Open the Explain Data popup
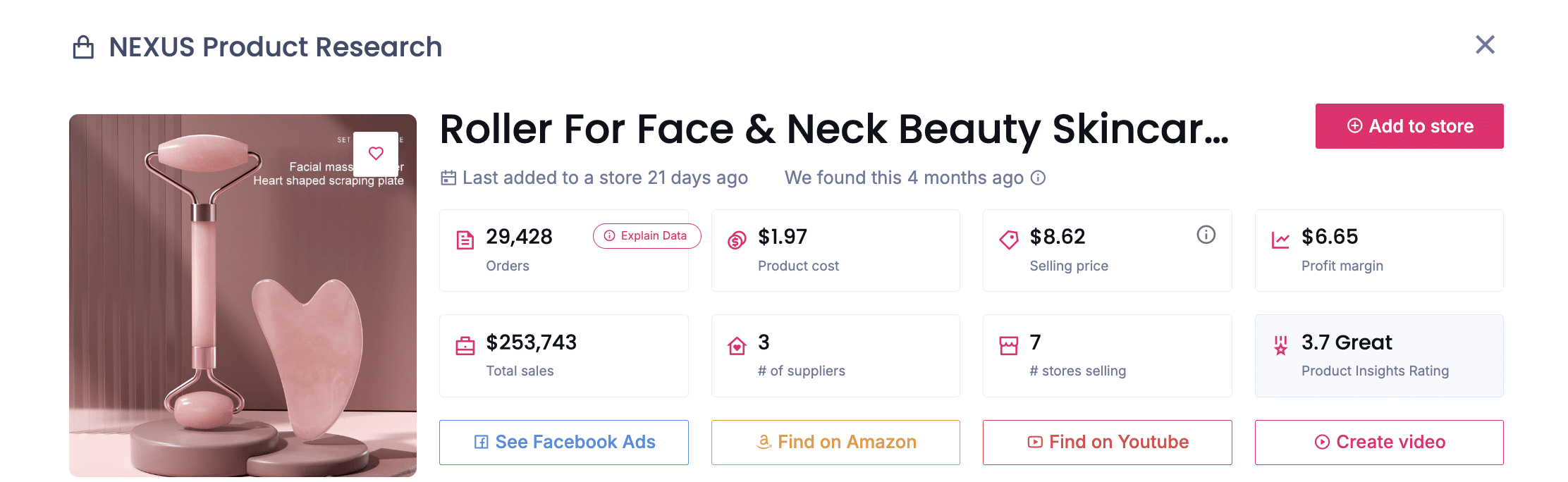 646,236
